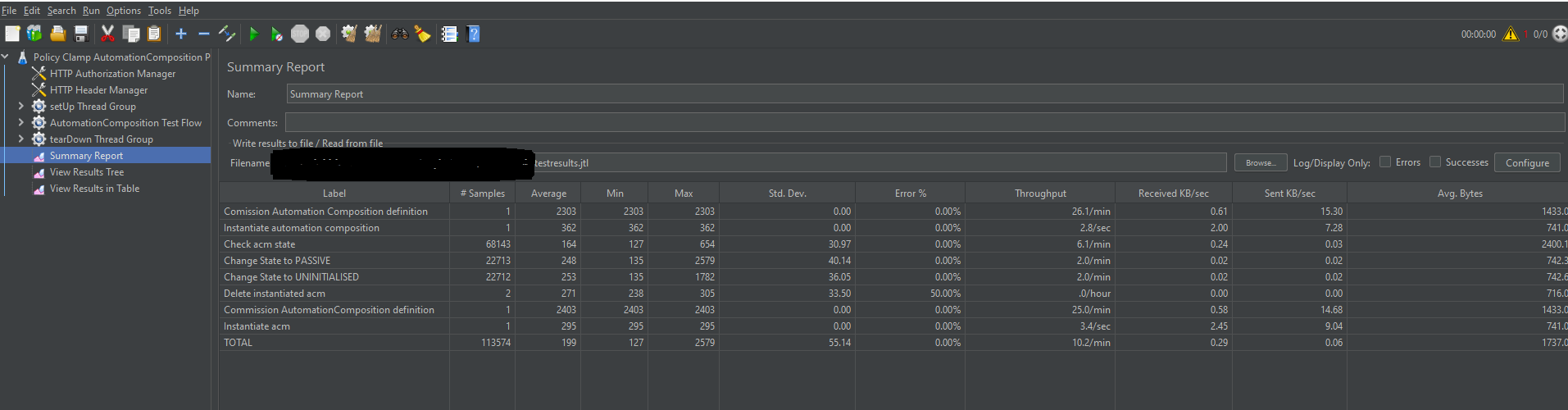
Task: Cut selection with the scissors icon
Action: coord(107,34)
